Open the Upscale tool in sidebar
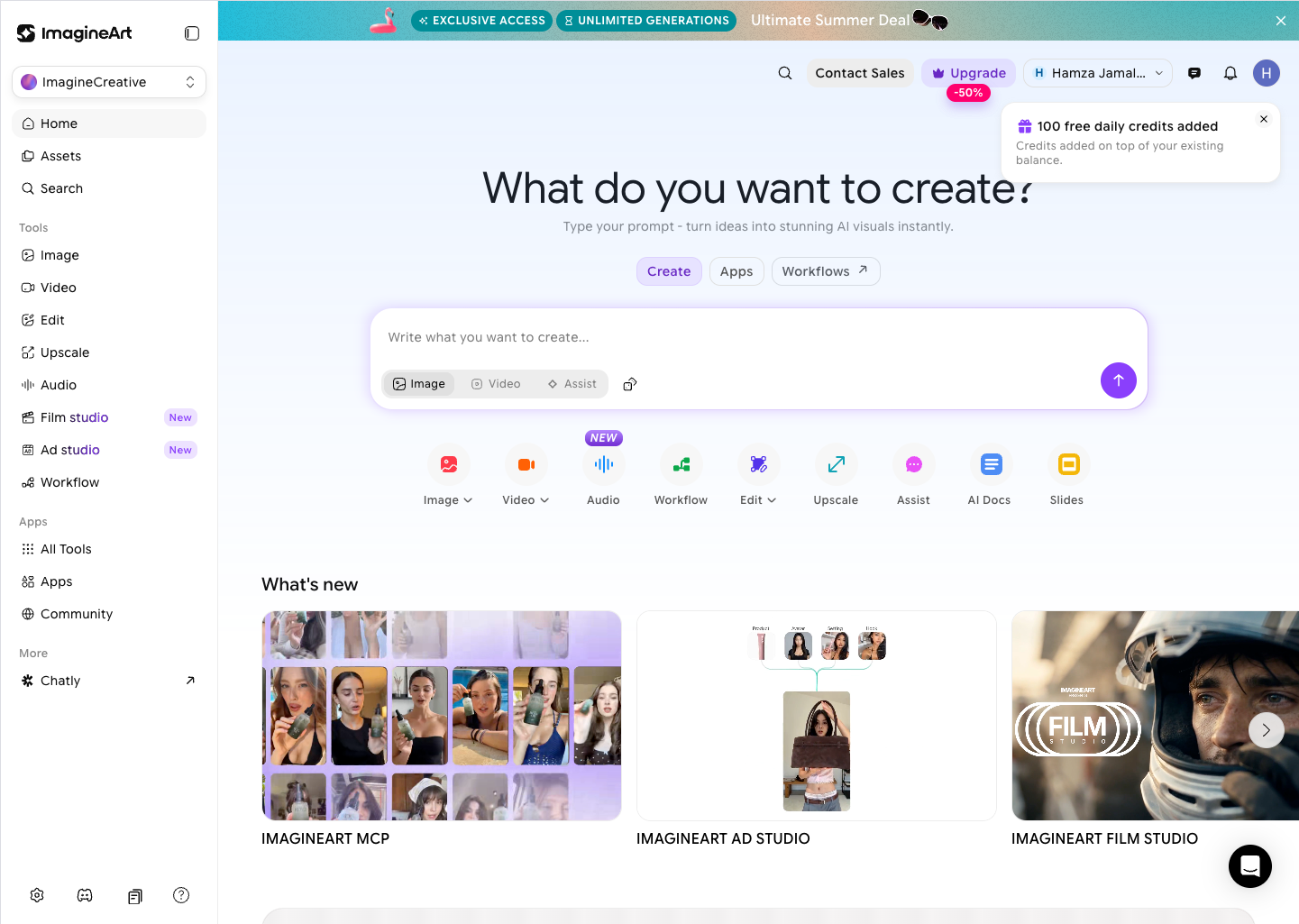The height and width of the screenshot is (924, 1299). click(x=109, y=352)
